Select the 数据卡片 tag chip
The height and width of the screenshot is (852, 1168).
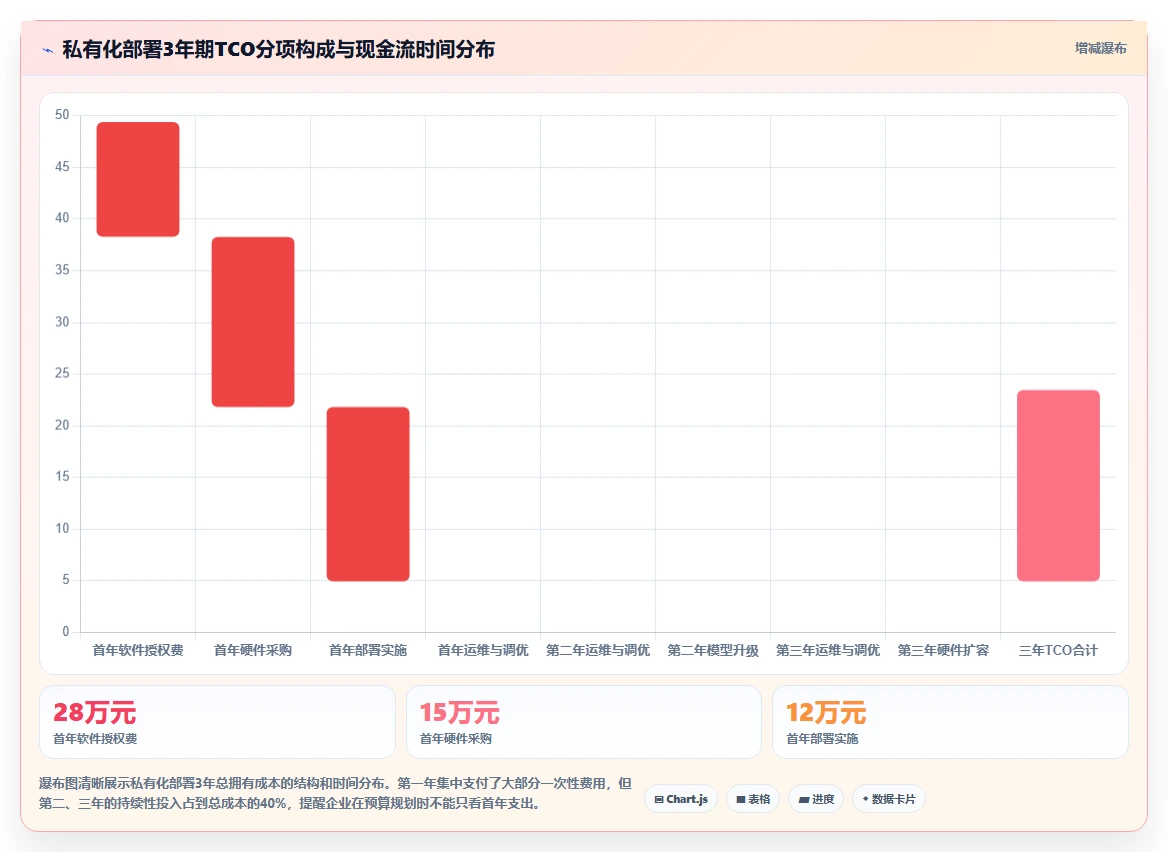point(889,799)
